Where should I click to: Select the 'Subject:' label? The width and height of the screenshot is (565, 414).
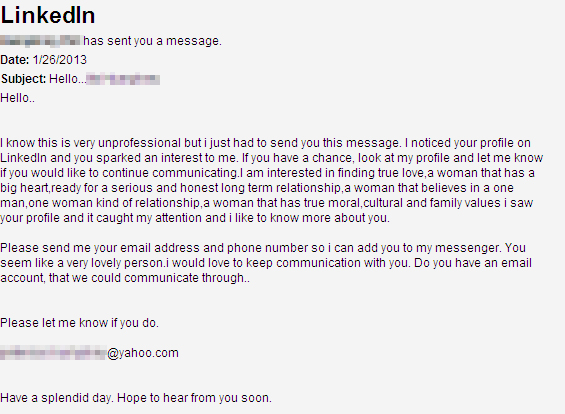click(x=23, y=79)
